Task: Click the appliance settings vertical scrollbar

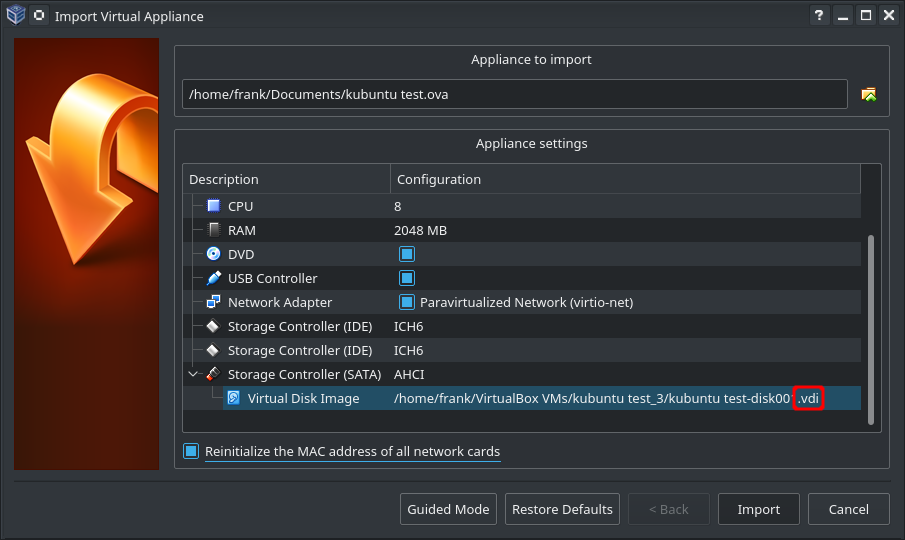Action: [x=871, y=329]
